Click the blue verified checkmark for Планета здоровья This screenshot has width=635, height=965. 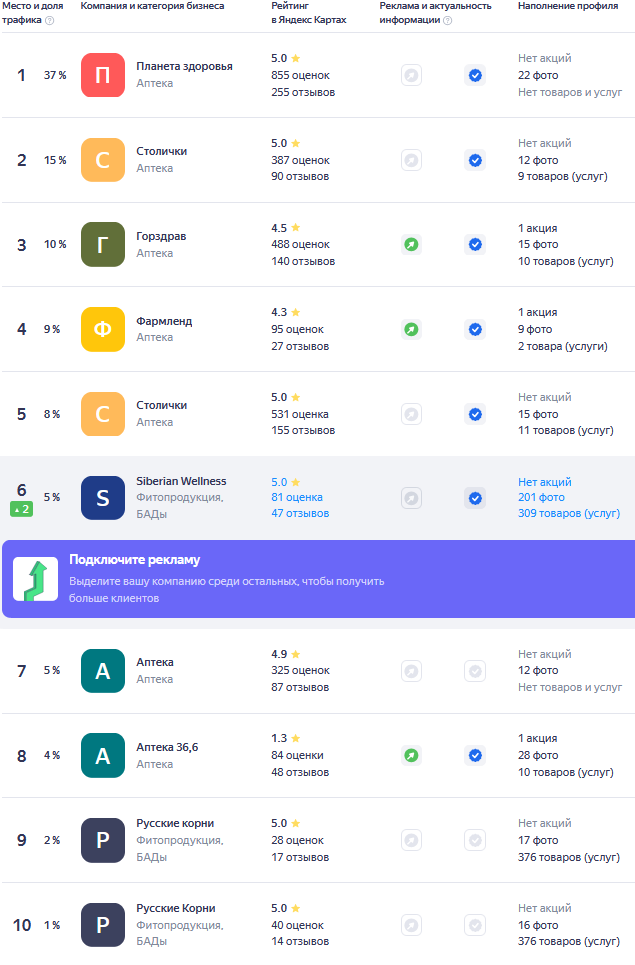[475, 75]
